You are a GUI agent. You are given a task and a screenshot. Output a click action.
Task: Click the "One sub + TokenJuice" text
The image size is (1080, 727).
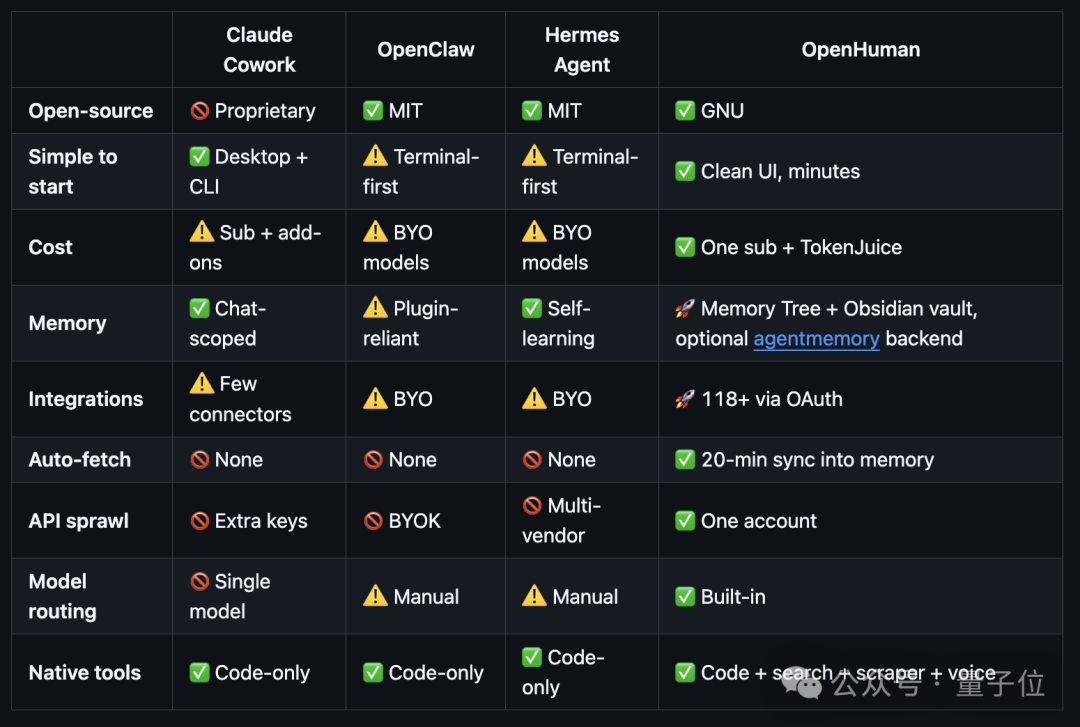(802, 247)
